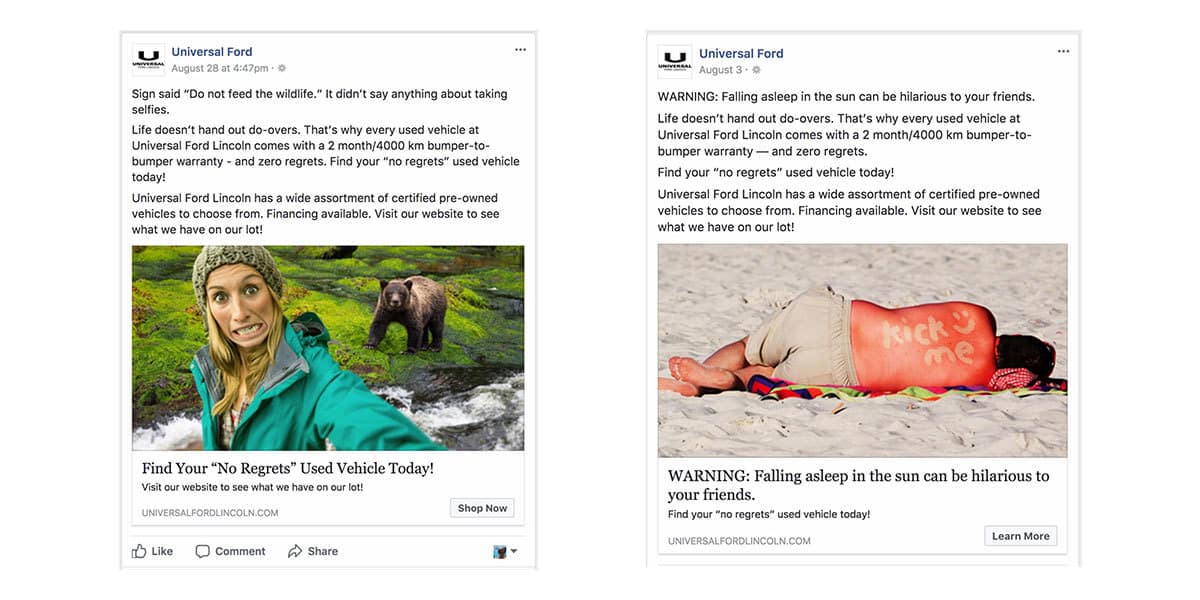Click audience gear icon beside August 3 timestamp
1200x600 pixels.
pyautogui.click(x=756, y=71)
